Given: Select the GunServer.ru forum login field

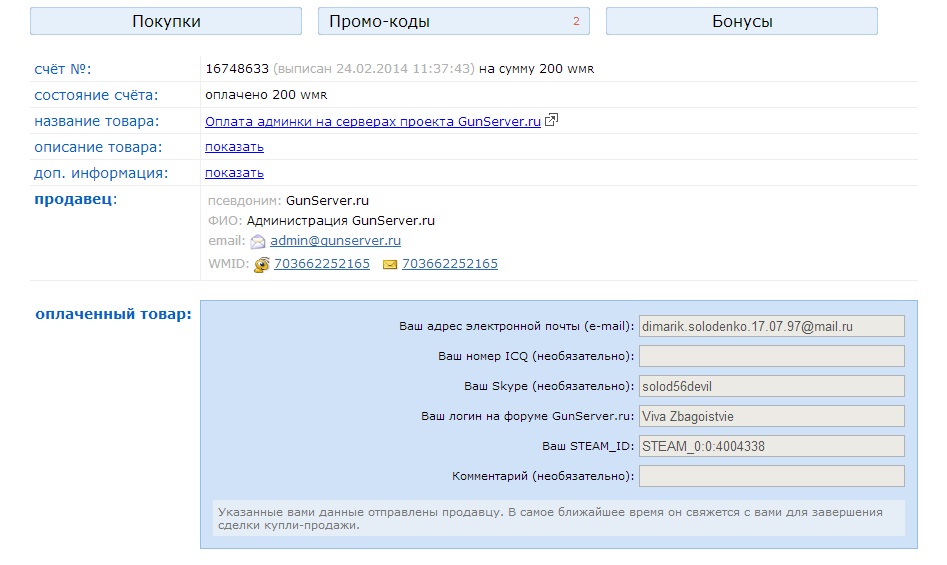Looking at the screenshot, I should click(771, 416).
